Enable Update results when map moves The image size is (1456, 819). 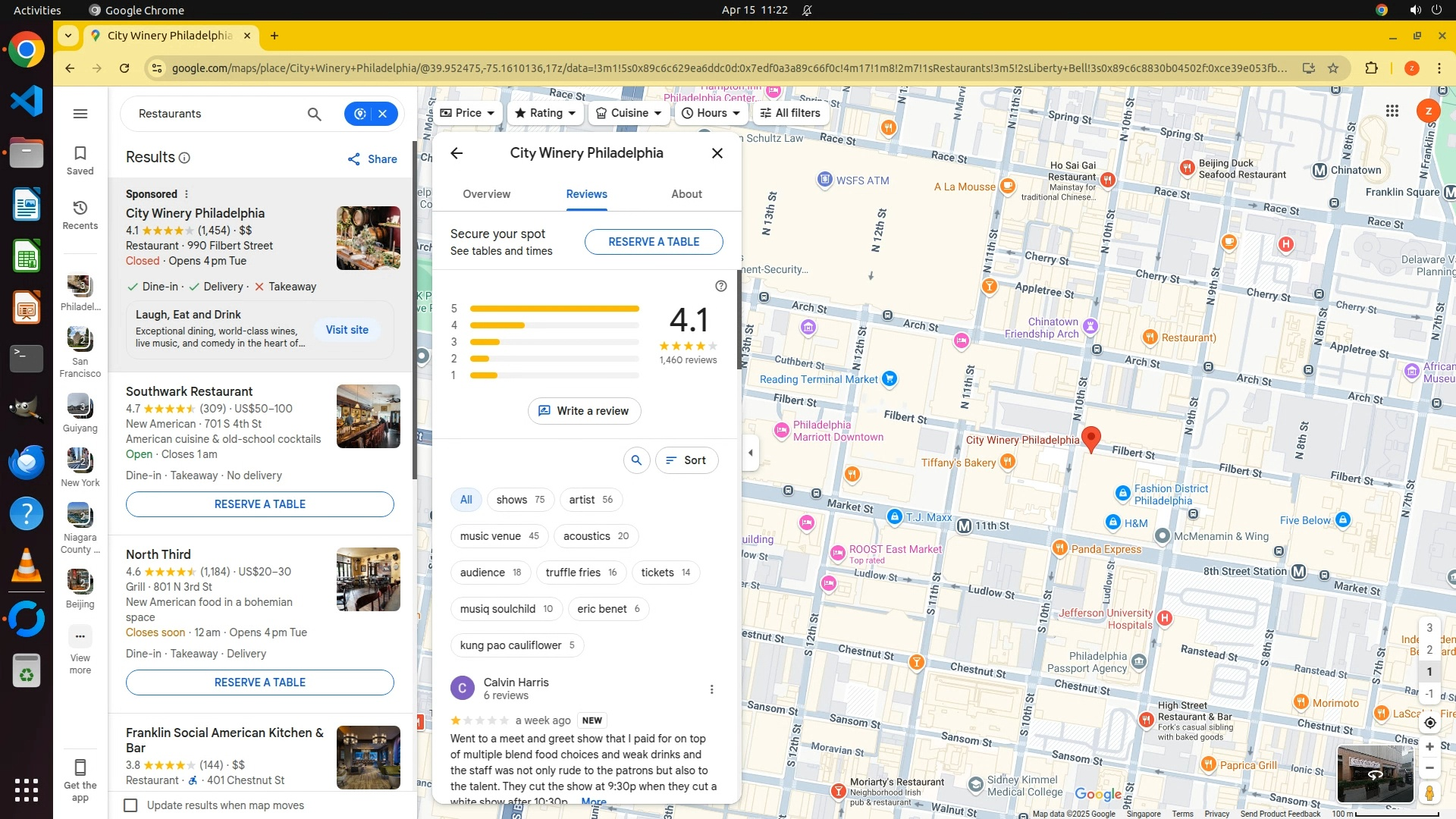(x=130, y=805)
